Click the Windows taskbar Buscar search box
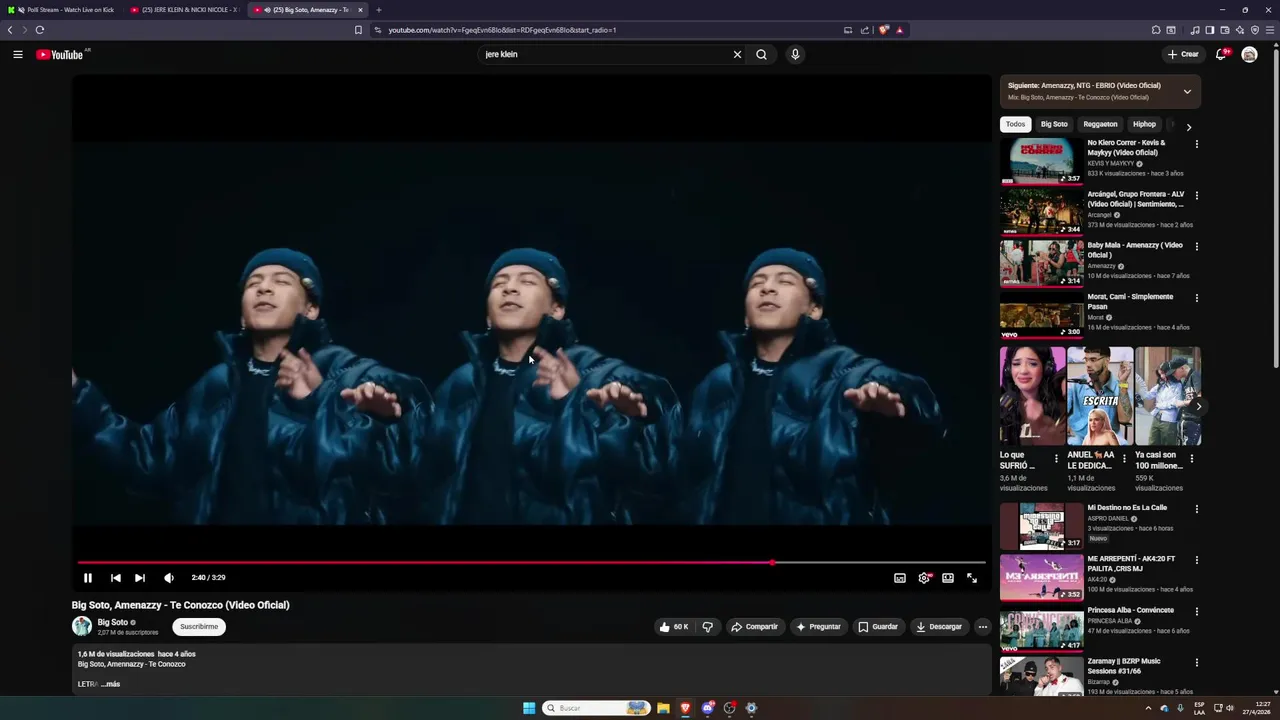 (x=597, y=708)
